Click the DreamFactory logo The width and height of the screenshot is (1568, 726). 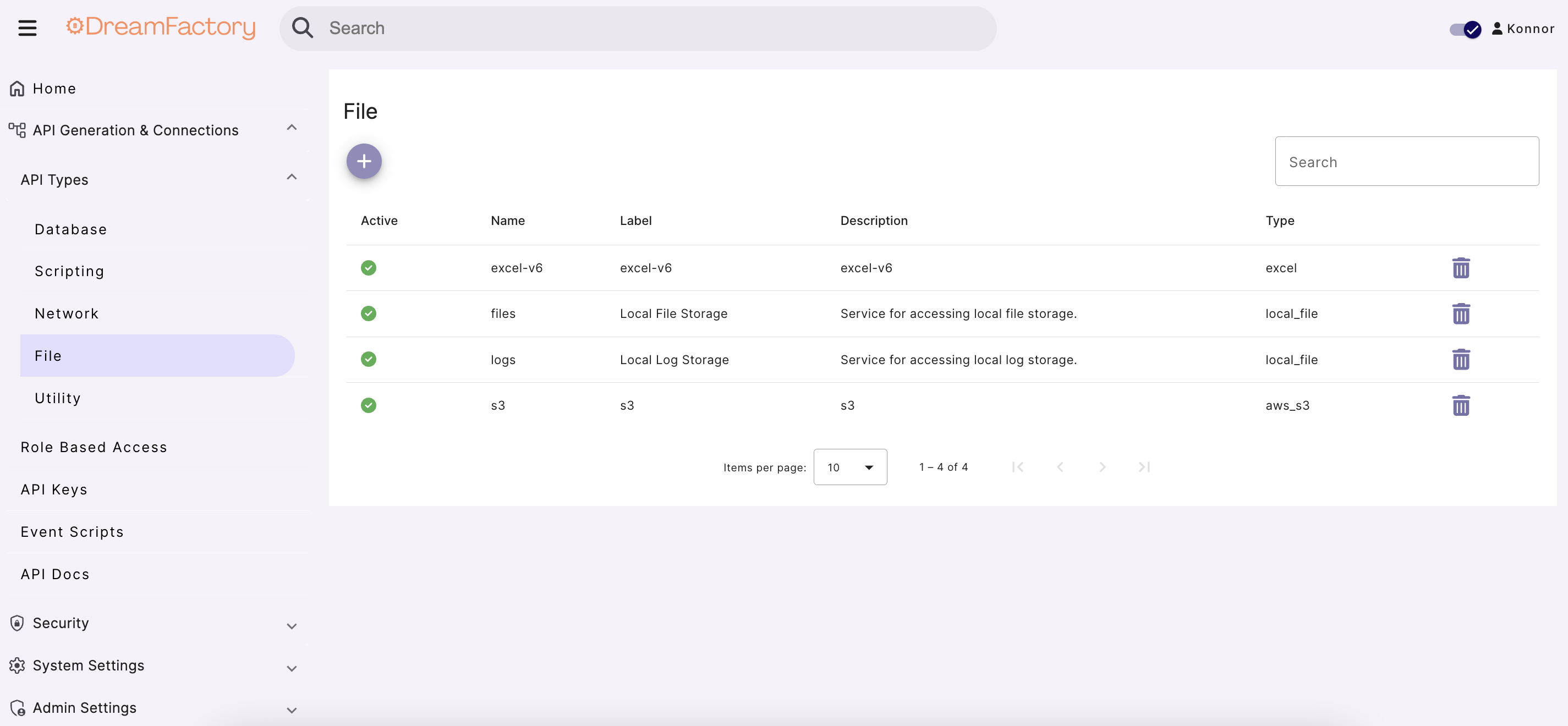click(x=160, y=28)
